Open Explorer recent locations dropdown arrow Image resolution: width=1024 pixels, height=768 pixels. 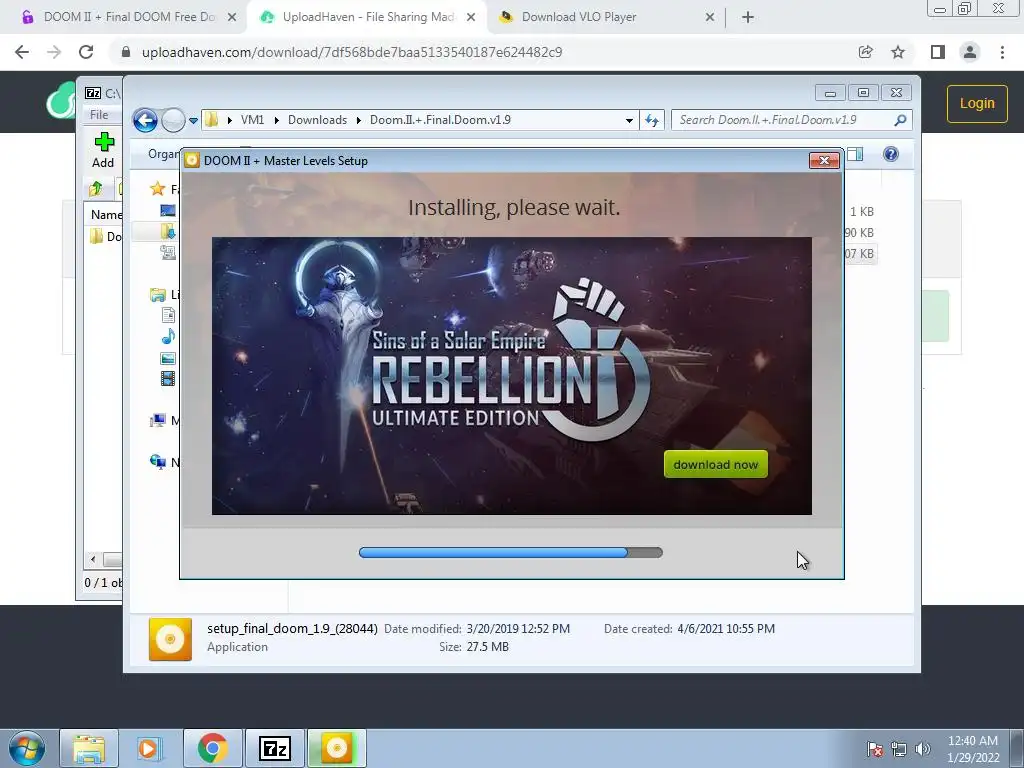click(193, 121)
